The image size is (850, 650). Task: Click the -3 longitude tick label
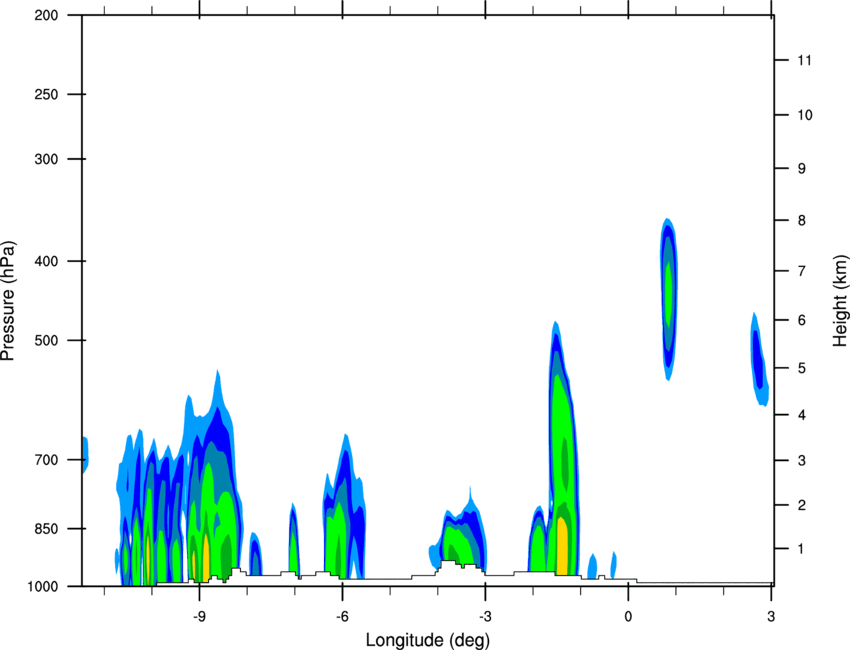click(485, 617)
